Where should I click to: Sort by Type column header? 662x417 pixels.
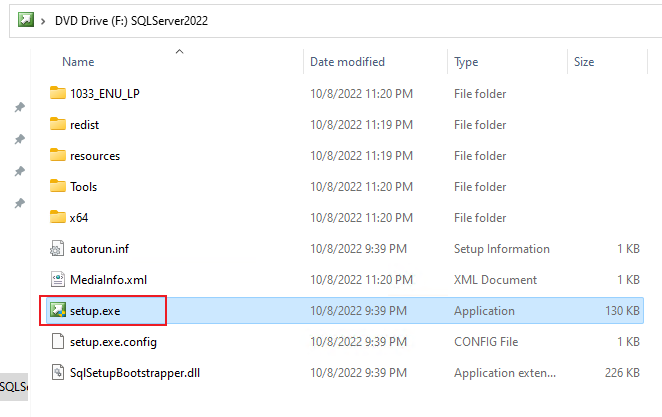(x=466, y=62)
